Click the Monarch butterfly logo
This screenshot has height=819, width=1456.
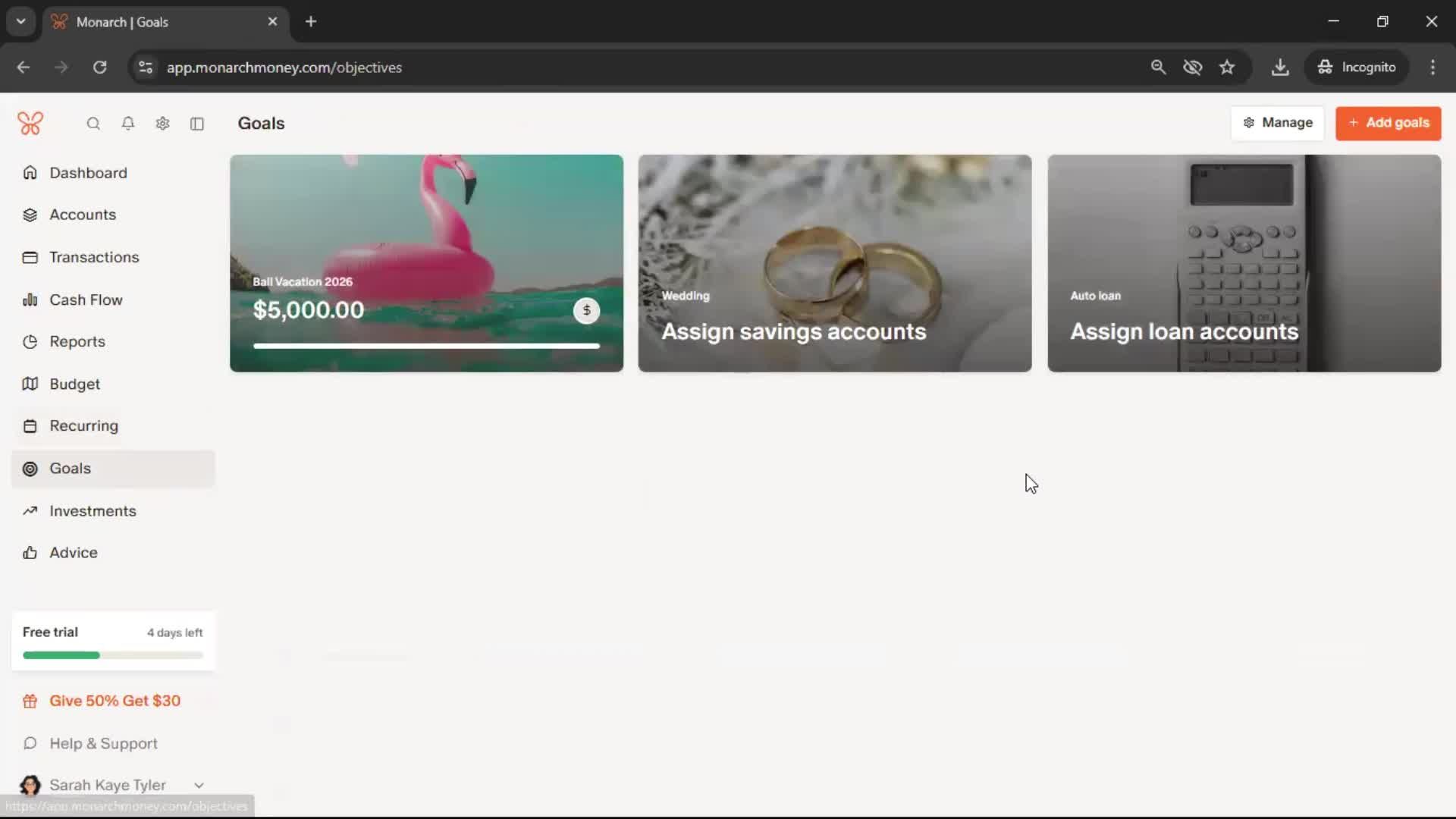click(x=30, y=124)
